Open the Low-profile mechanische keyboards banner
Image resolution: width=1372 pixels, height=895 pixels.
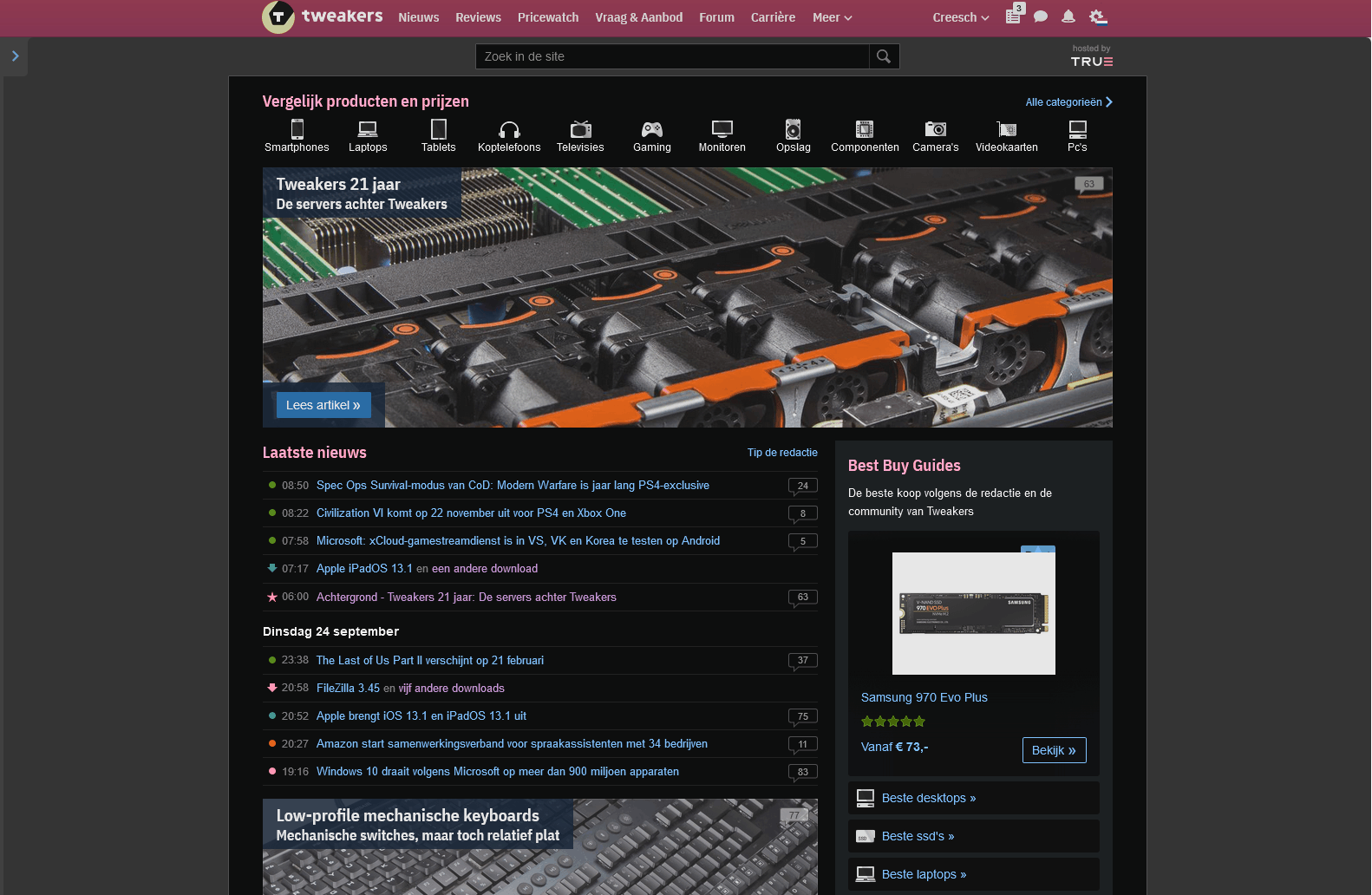pyautogui.click(x=540, y=846)
